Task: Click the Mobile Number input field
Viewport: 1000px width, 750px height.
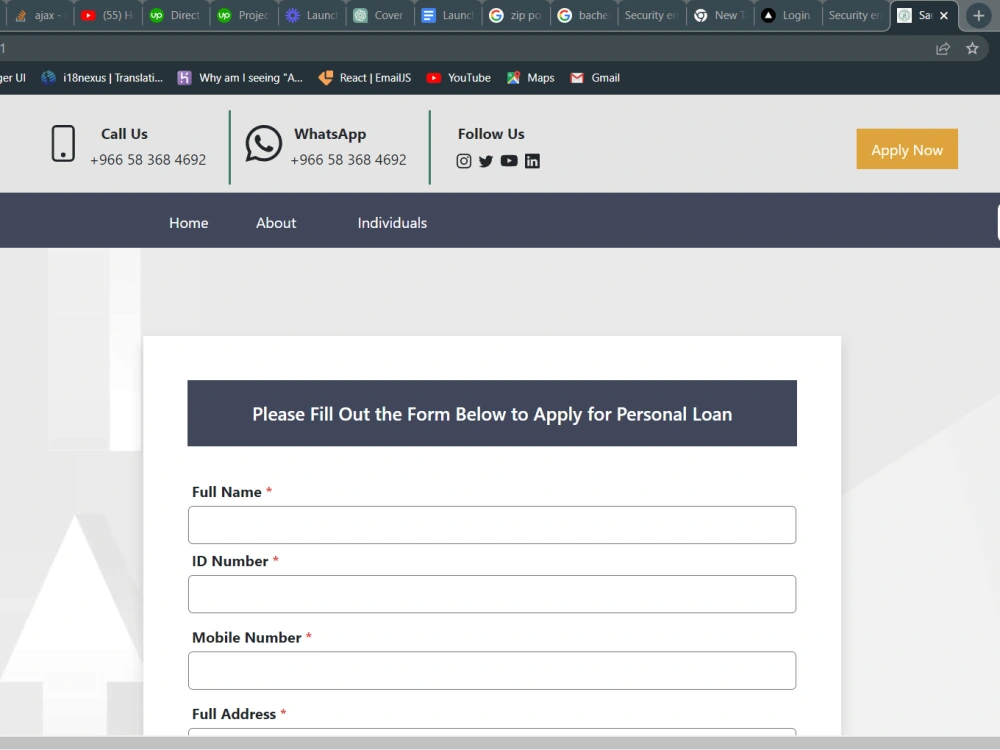Action: (x=492, y=670)
